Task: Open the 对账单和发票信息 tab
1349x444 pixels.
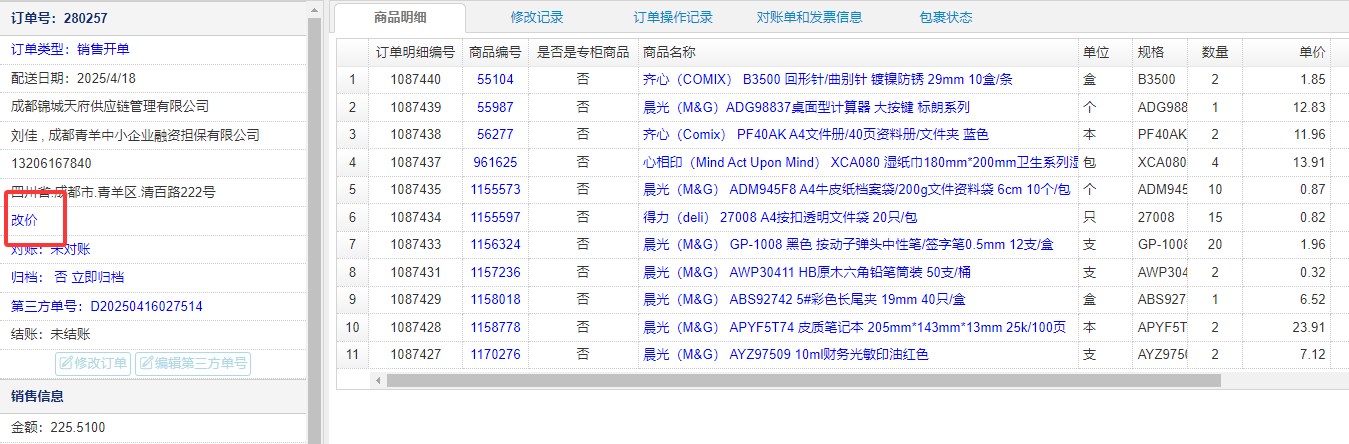Action: (809, 17)
